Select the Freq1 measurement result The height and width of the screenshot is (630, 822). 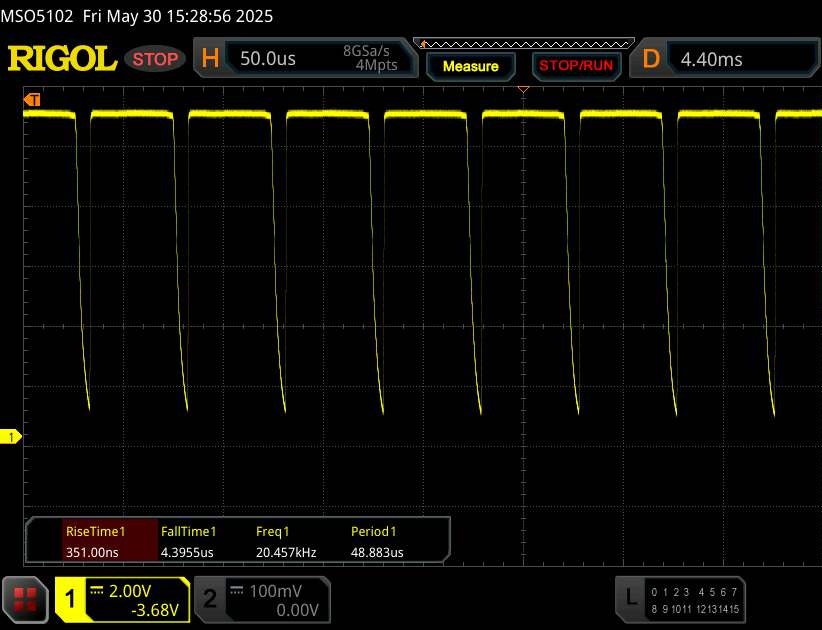click(285, 542)
